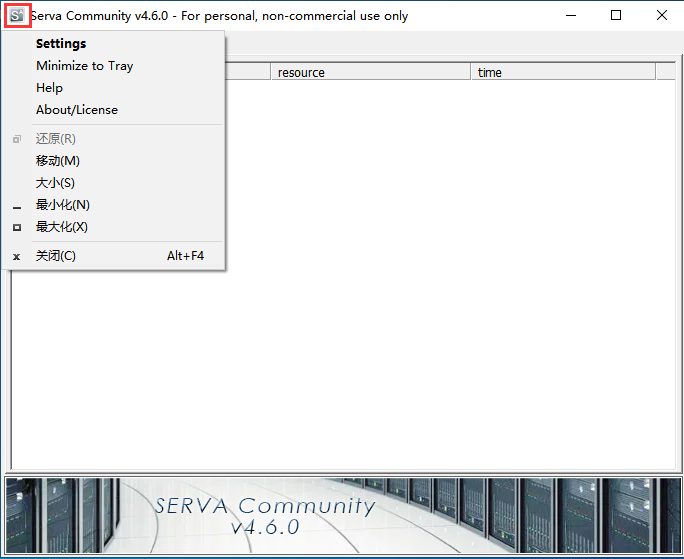This screenshot has height=559, width=684.
Task: Choose 最小化(N) minimize entry
Action: coord(113,205)
